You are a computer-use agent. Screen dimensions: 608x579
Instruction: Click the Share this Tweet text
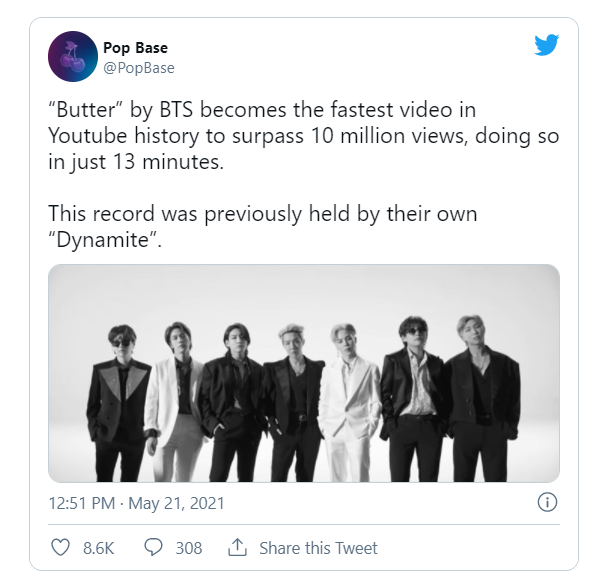pyautogui.click(x=318, y=548)
